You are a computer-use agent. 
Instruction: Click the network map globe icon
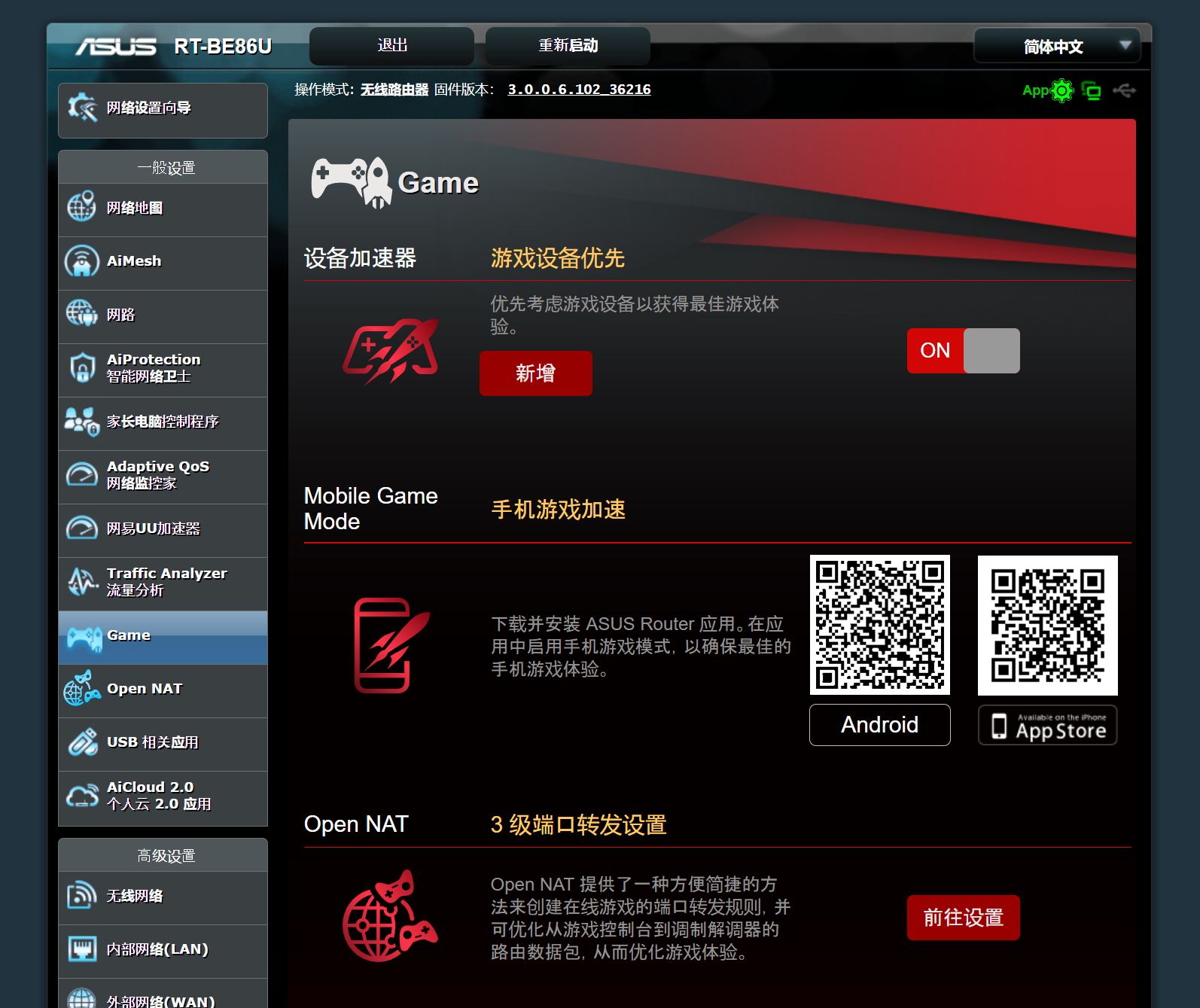(x=81, y=206)
